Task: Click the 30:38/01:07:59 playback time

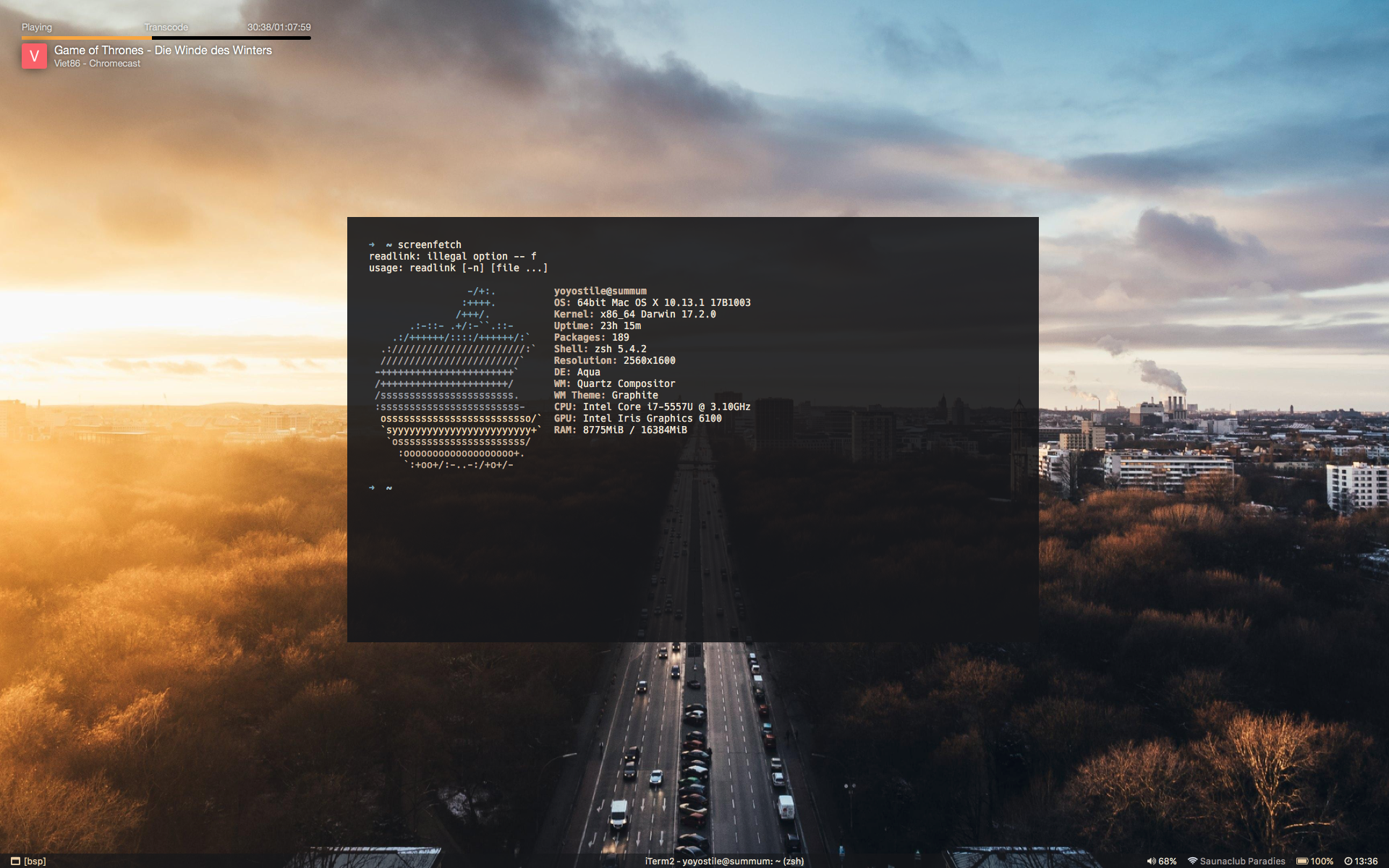Action: (x=279, y=27)
